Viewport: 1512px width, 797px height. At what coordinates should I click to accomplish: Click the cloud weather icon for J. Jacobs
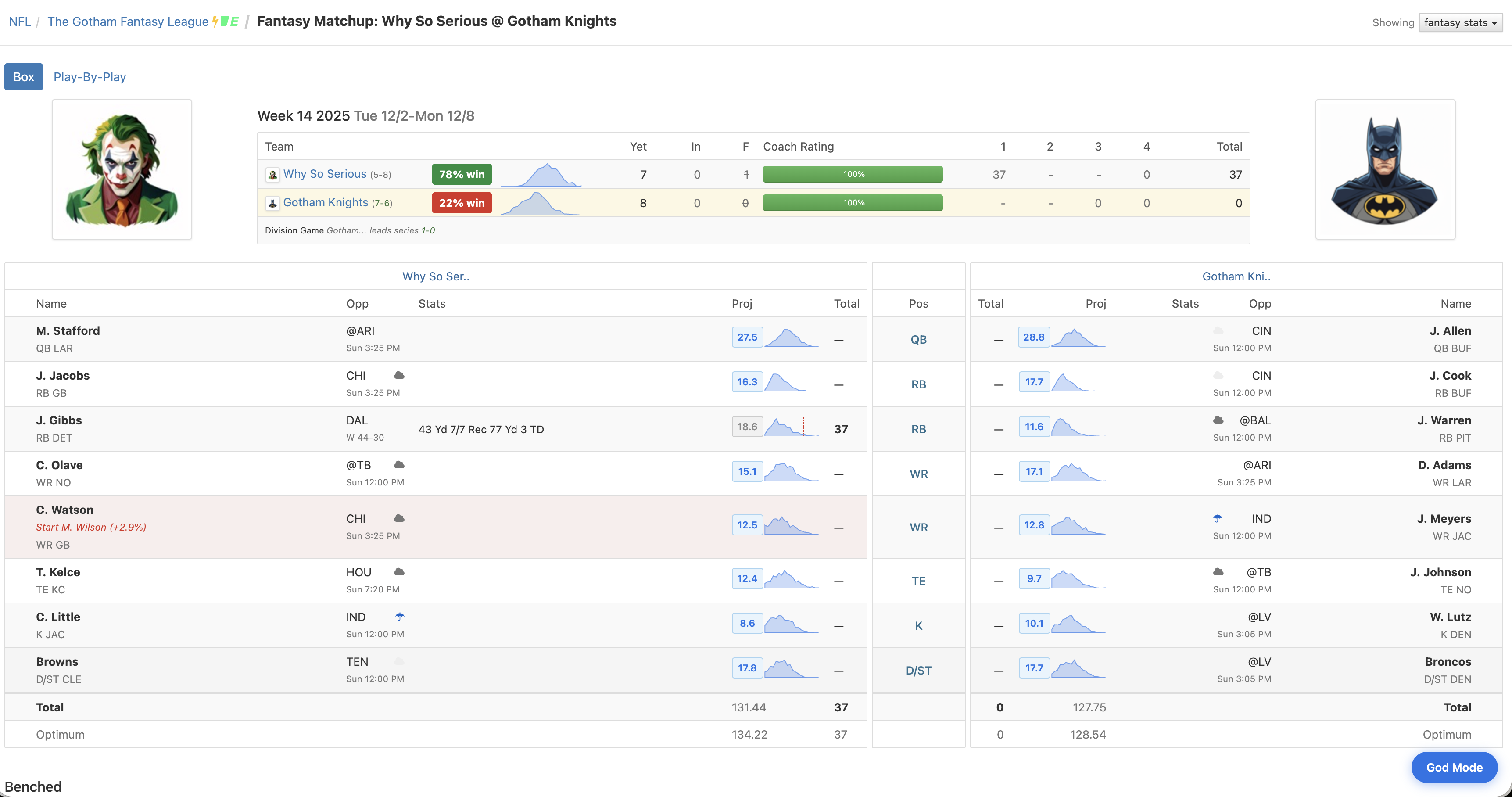click(399, 375)
